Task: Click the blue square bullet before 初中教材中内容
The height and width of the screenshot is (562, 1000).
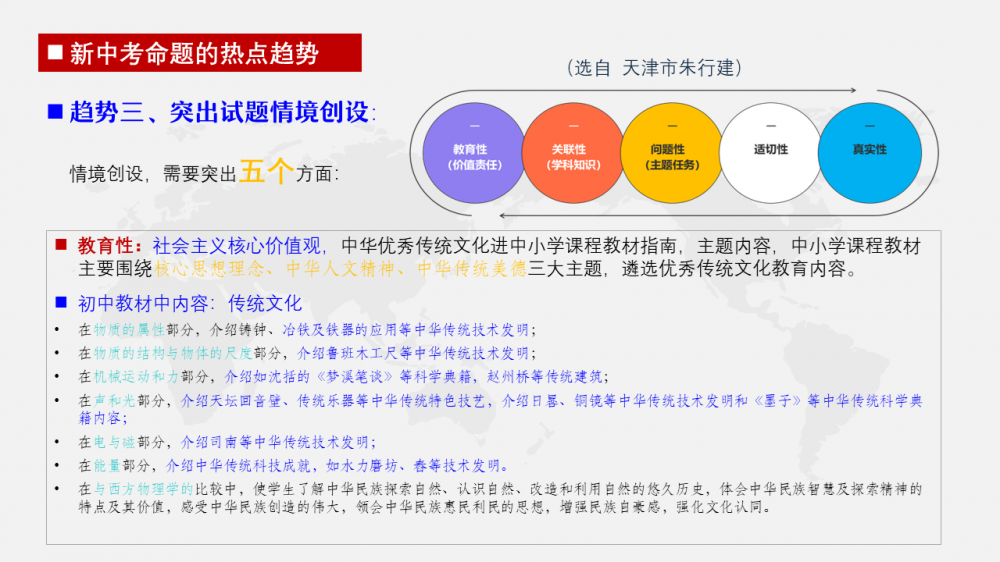Action: [x=60, y=303]
